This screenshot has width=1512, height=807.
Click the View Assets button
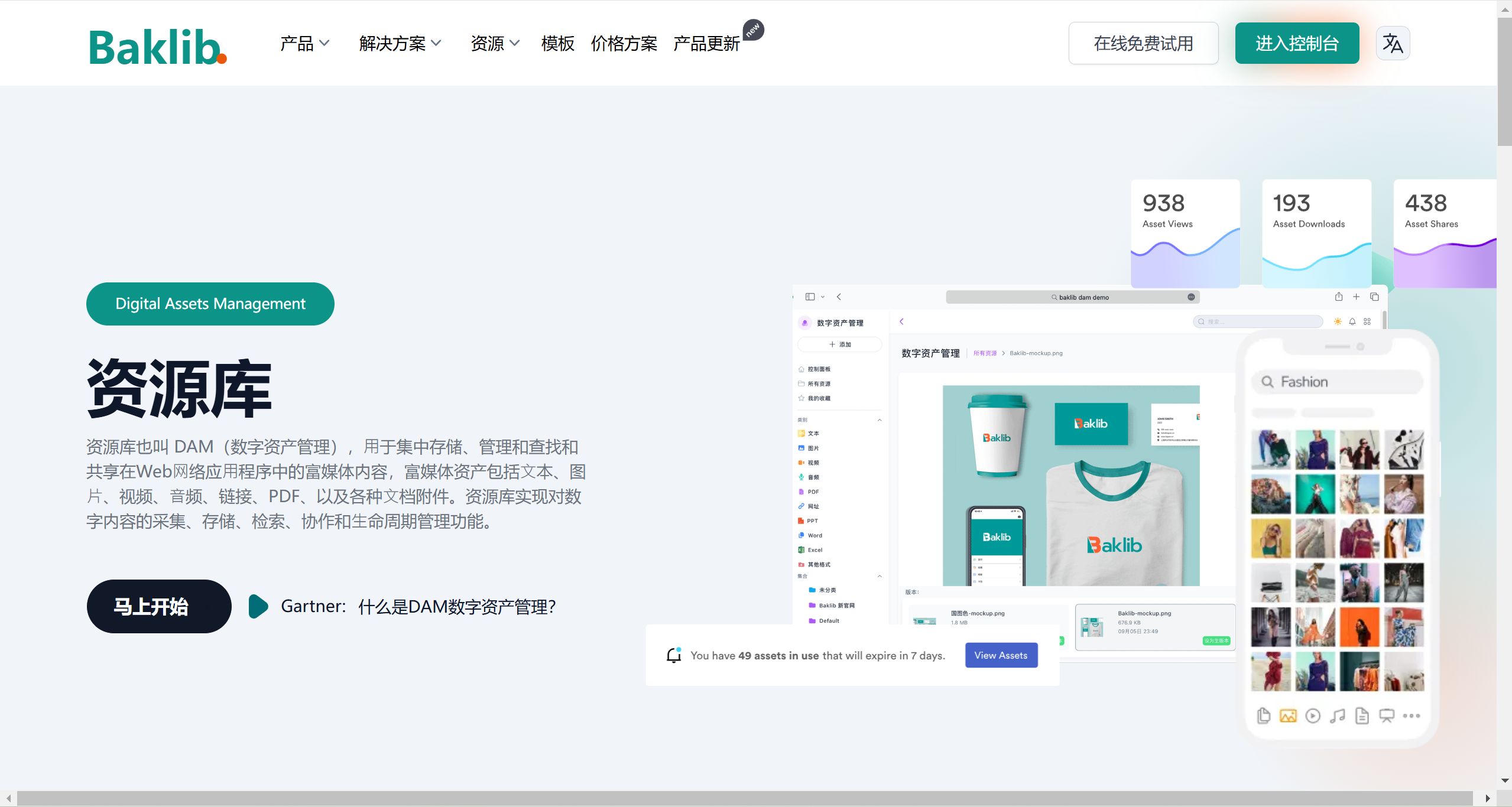(1001, 655)
